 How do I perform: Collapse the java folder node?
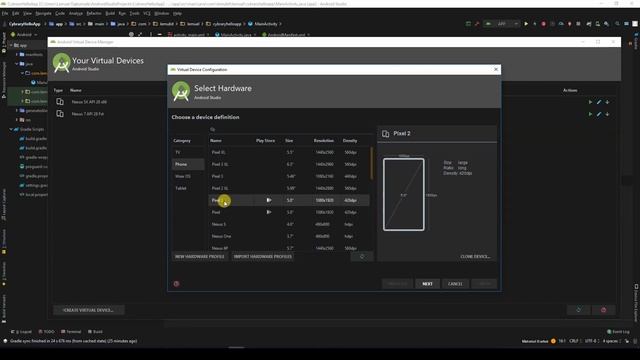coord(17,64)
